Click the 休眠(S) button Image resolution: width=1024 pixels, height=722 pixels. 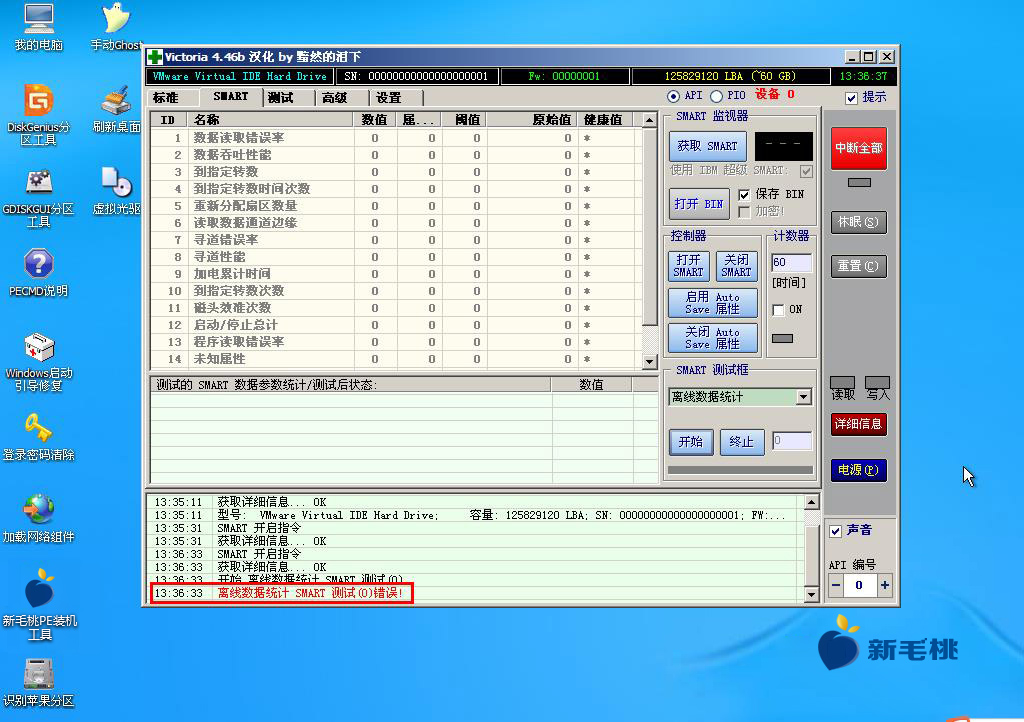(x=859, y=223)
